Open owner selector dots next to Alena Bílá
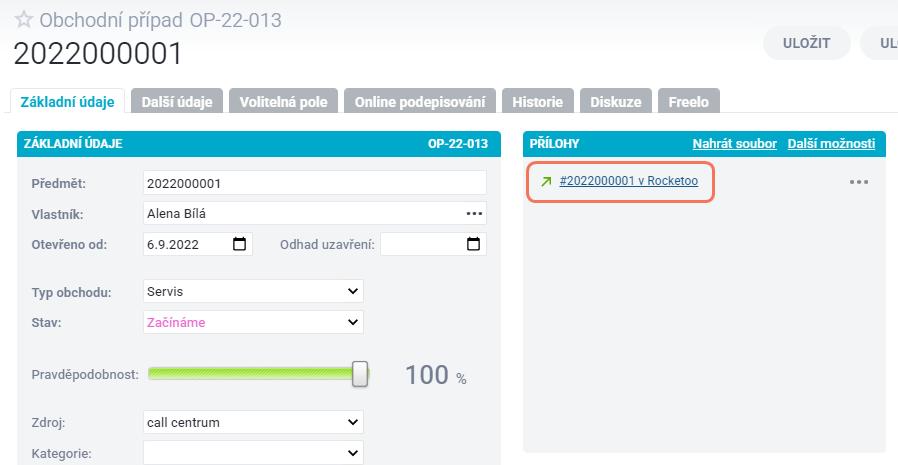Image resolution: width=898 pixels, height=465 pixels. click(474, 214)
